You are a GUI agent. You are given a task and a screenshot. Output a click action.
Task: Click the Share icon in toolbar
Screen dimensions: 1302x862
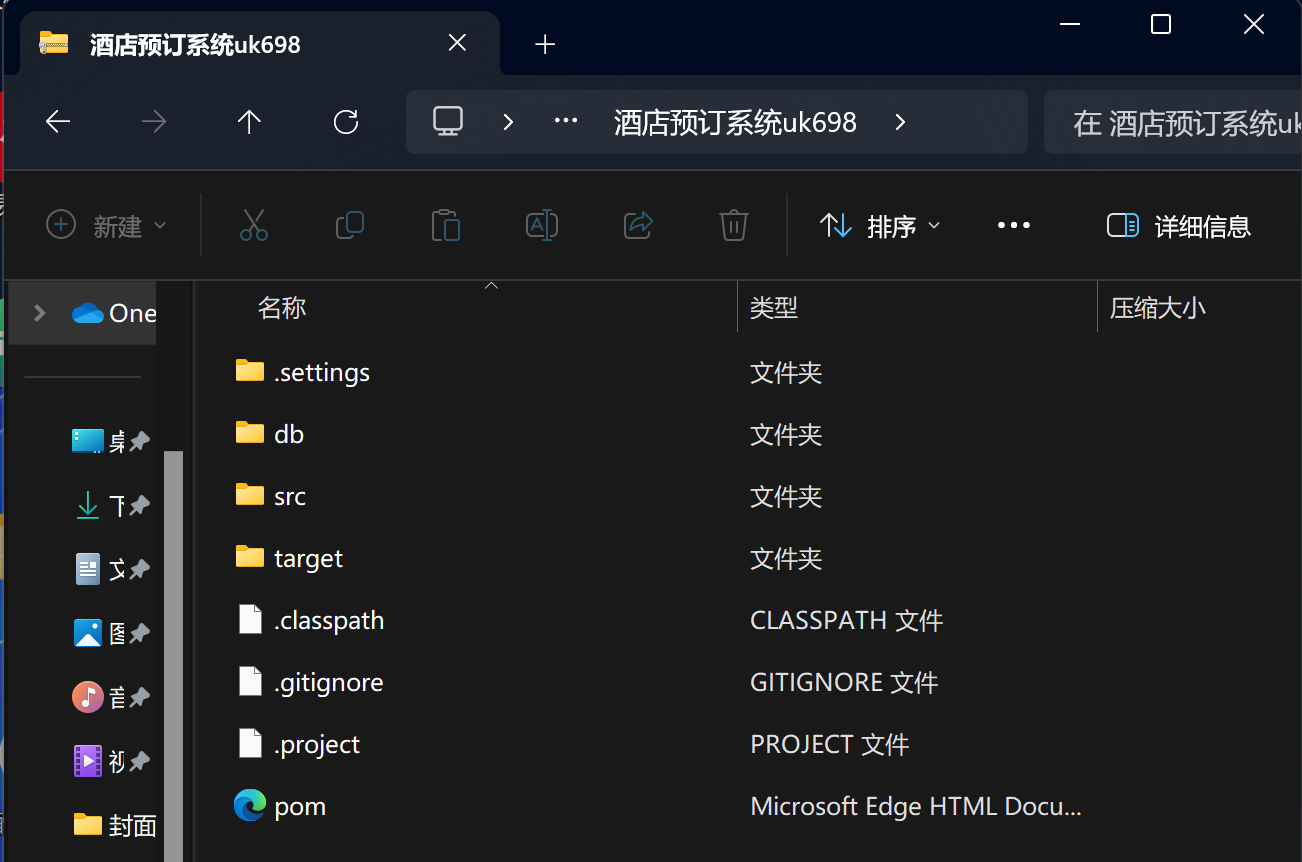638,225
